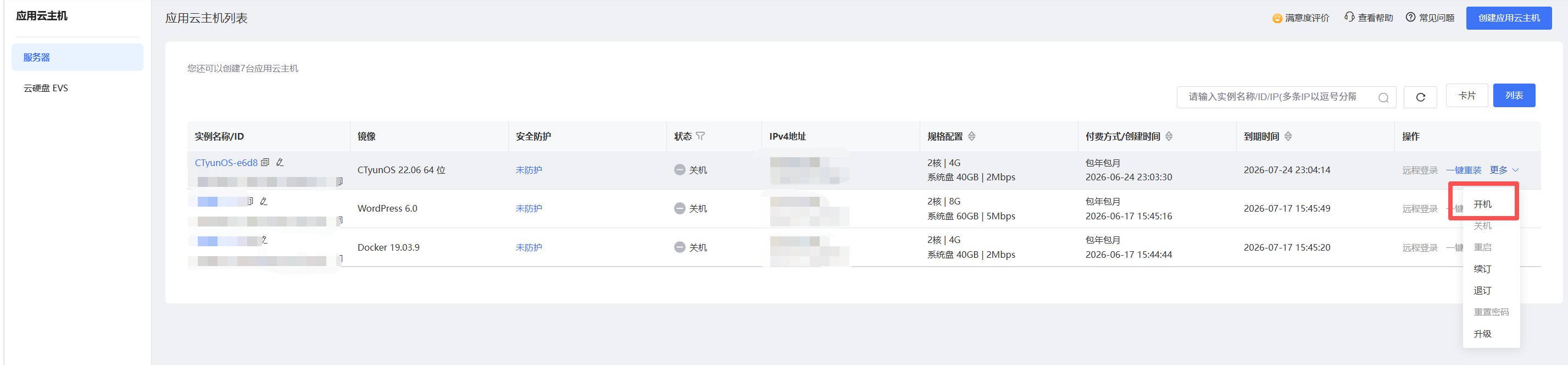Choose 续订 in the dropdown menu

click(1483, 269)
